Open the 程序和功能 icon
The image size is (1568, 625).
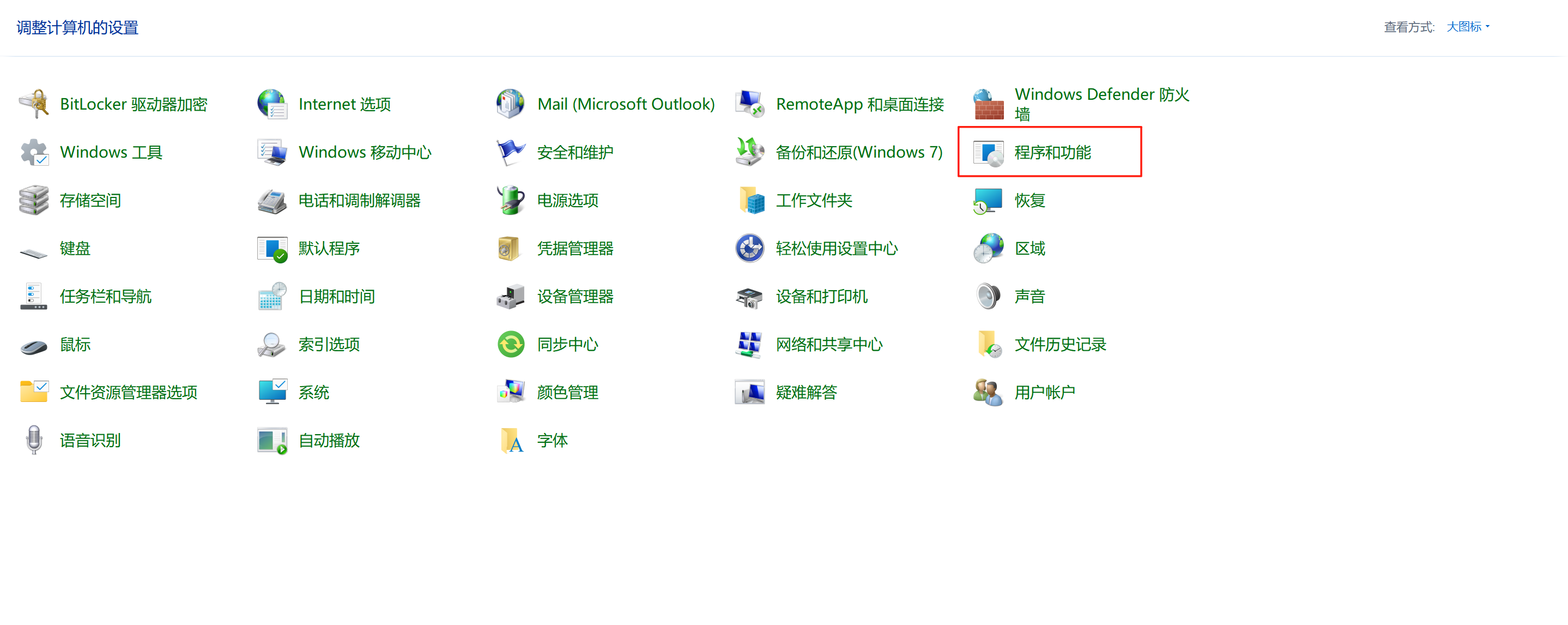click(988, 152)
